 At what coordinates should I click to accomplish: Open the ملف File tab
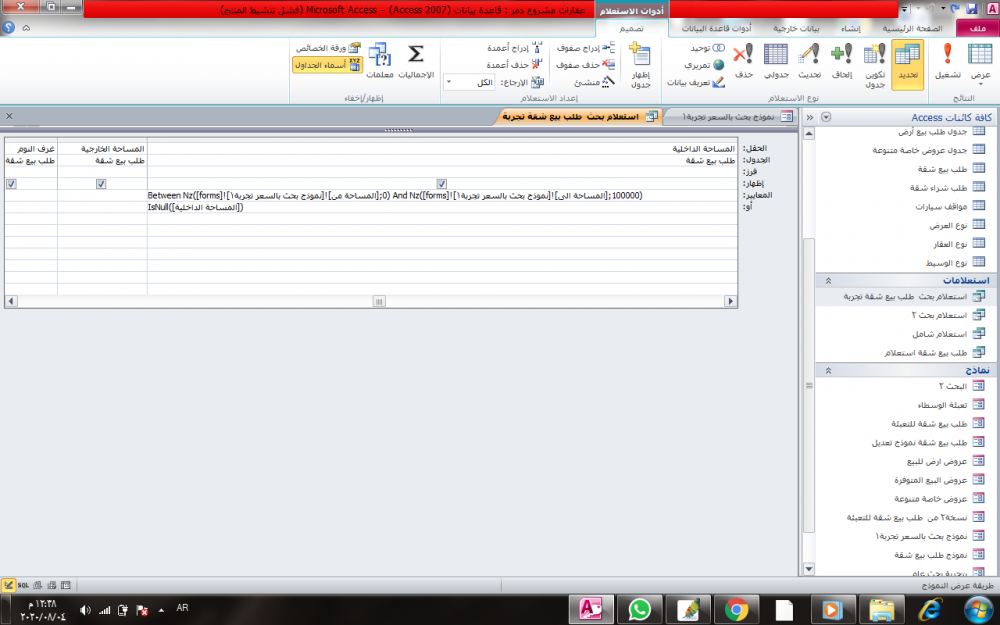click(978, 29)
